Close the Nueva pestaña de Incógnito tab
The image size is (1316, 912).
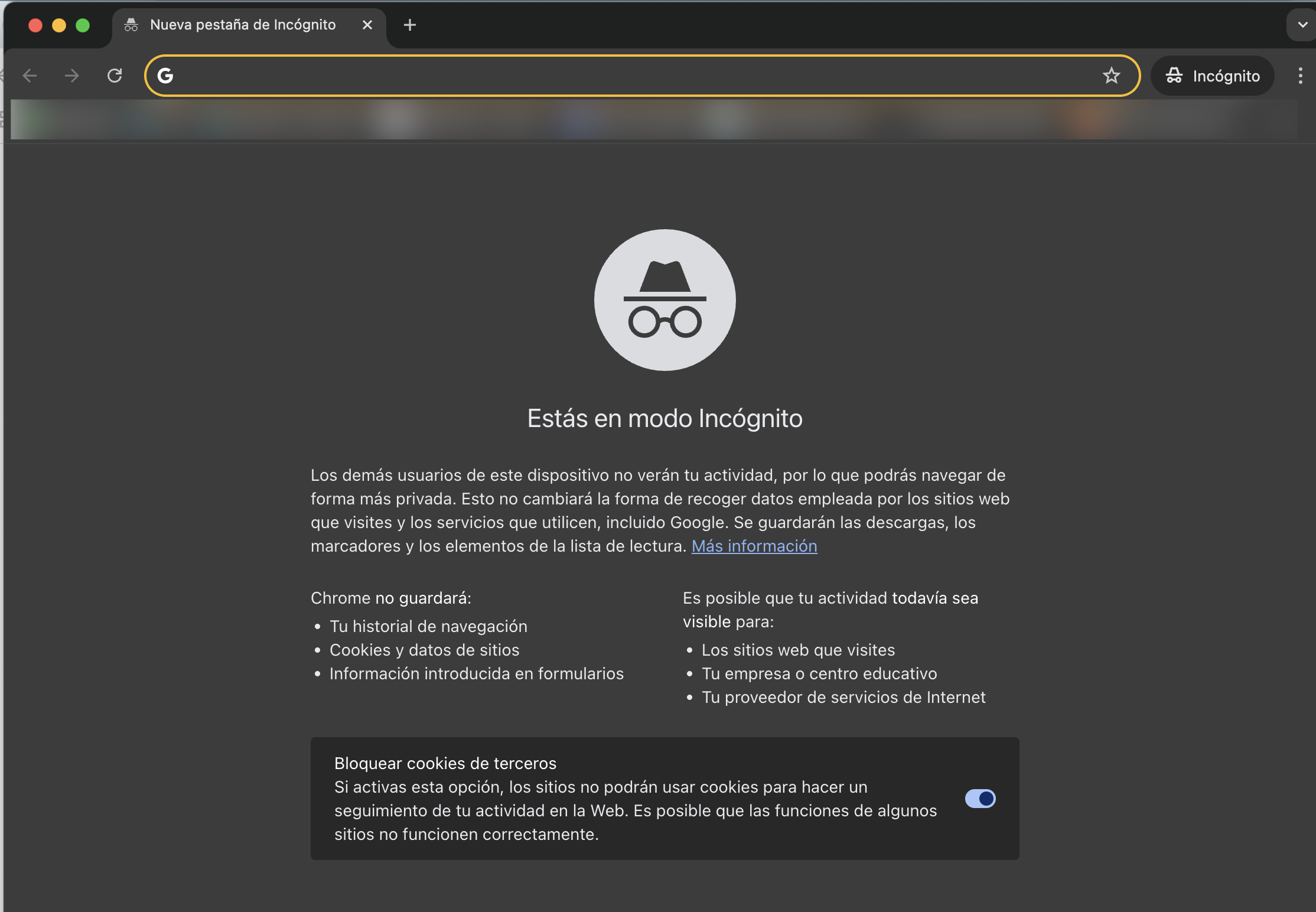click(367, 25)
